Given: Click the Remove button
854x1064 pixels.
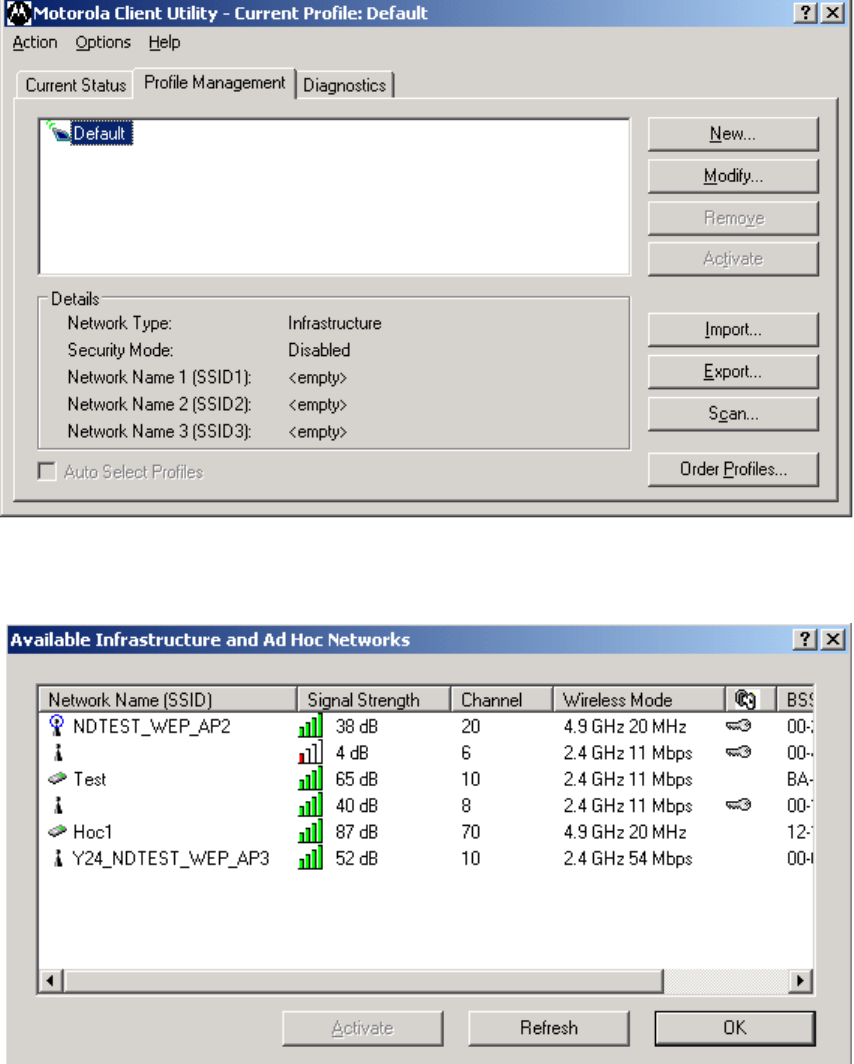Looking at the screenshot, I should tap(733, 218).
